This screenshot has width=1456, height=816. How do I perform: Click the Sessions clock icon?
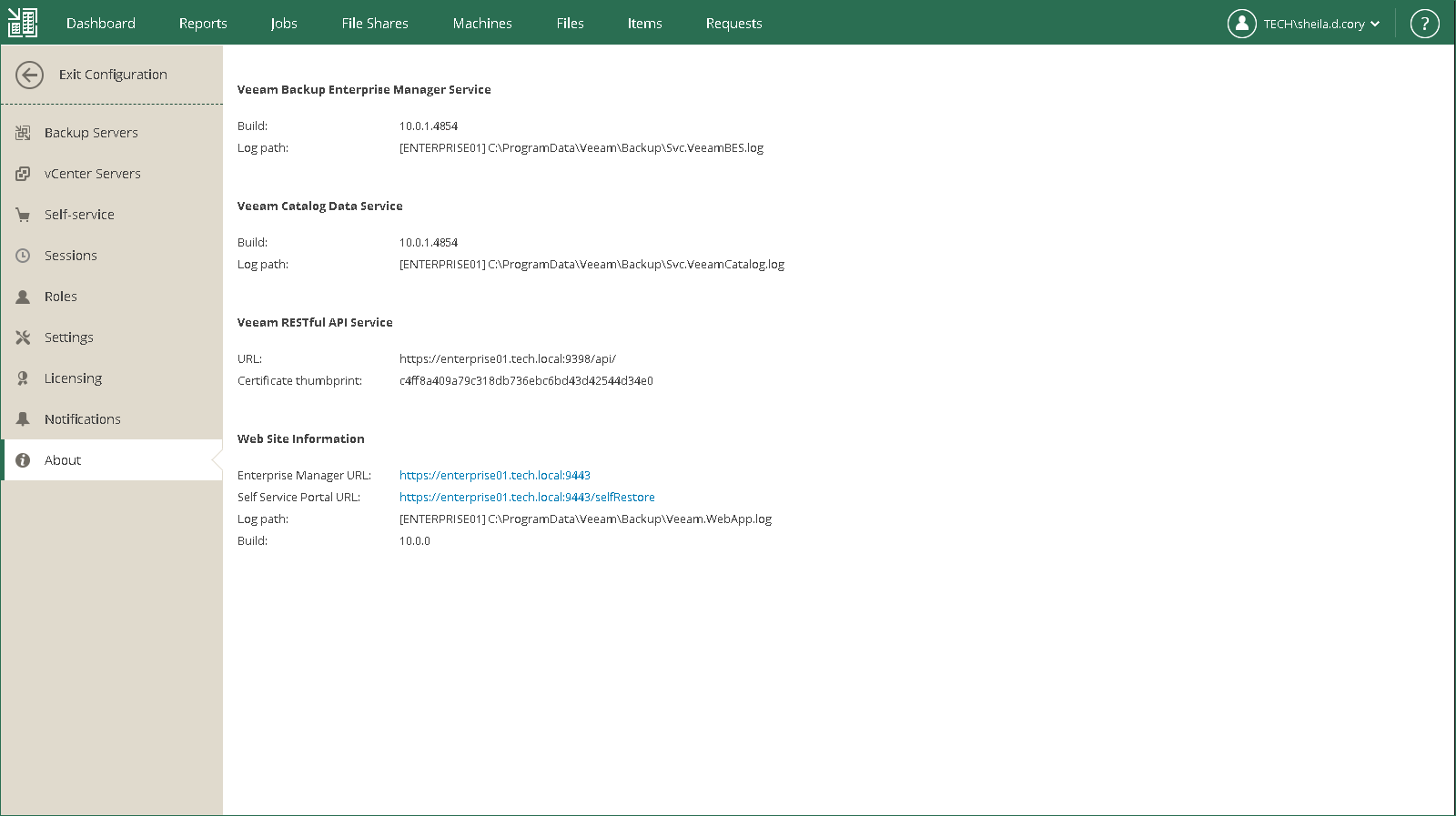(23, 256)
